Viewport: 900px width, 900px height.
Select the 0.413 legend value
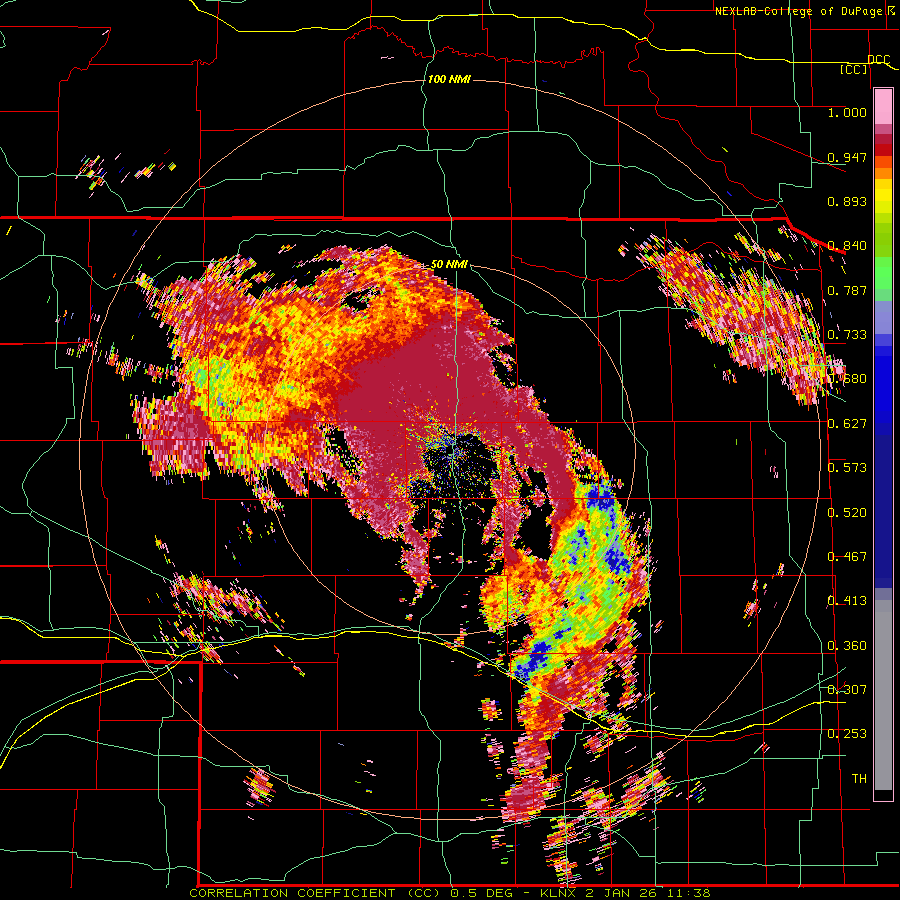point(847,601)
